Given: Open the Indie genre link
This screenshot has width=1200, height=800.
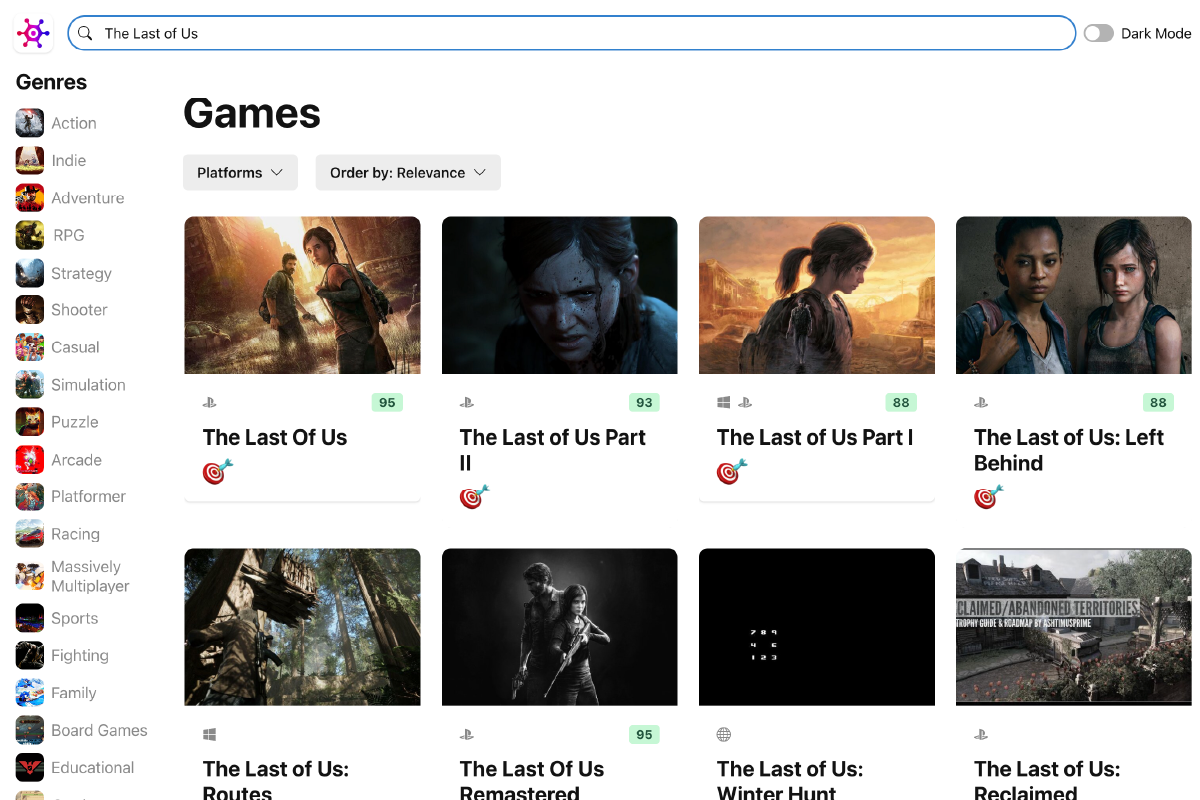Looking at the screenshot, I should [x=69, y=160].
